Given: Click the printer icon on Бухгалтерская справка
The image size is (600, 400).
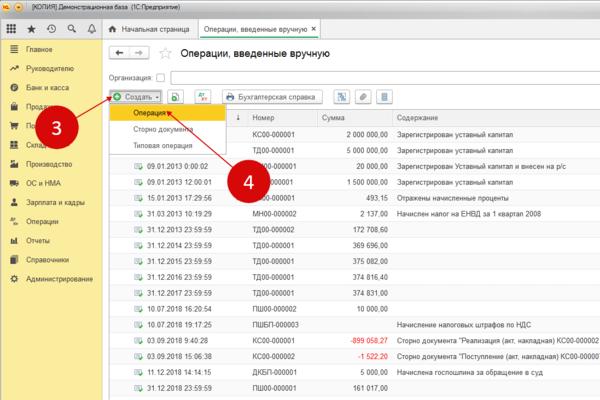Looking at the screenshot, I should (230, 97).
